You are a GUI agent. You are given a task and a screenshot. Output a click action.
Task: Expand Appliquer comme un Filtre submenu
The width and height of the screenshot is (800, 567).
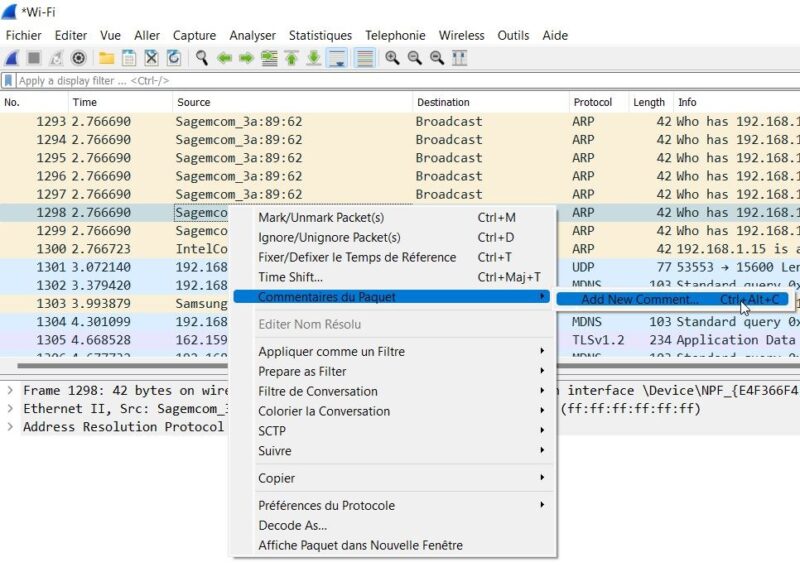coord(392,352)
